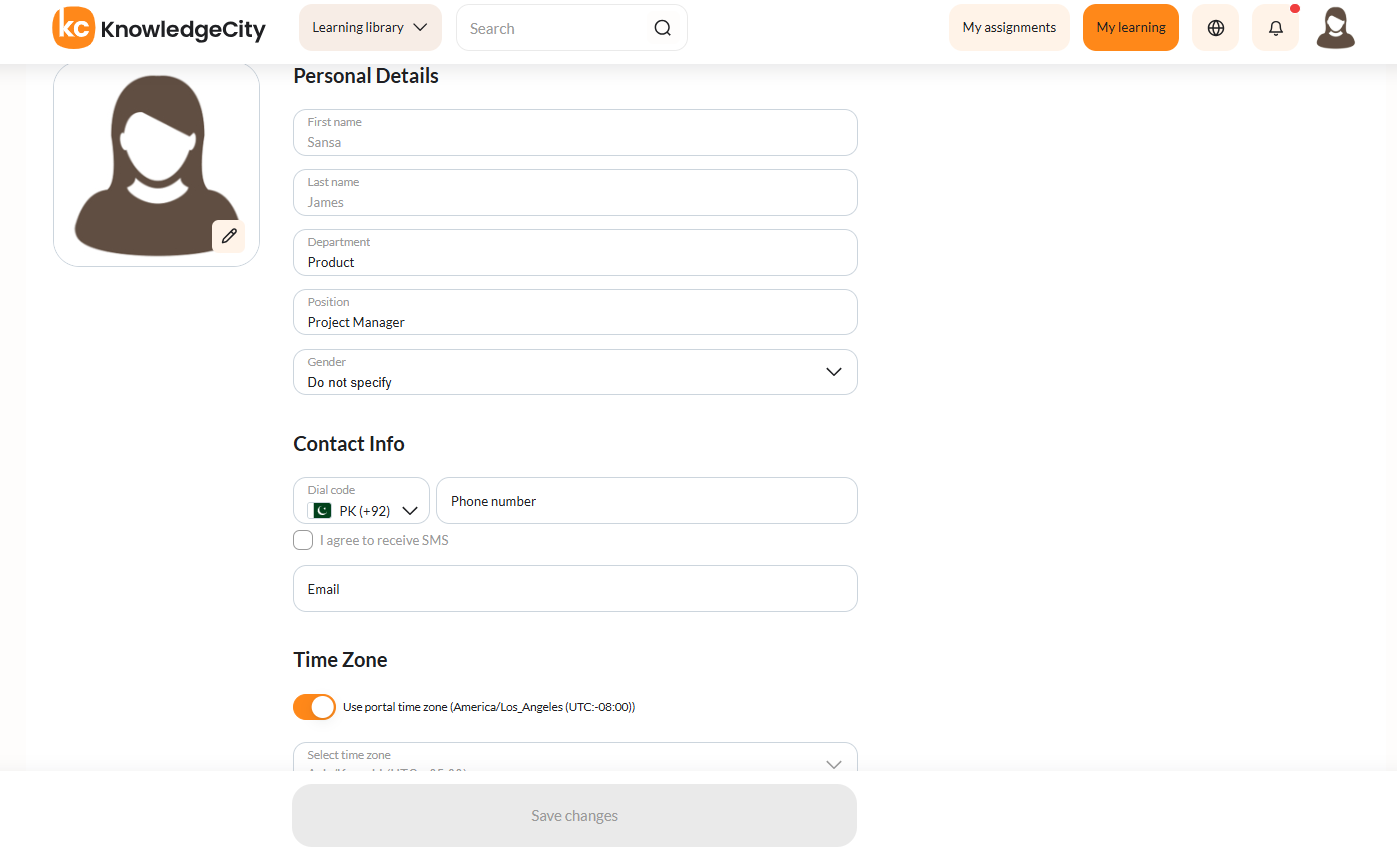
Task: Open the Dial code PK (+92) selector
Action: click(x=361, y=500)
